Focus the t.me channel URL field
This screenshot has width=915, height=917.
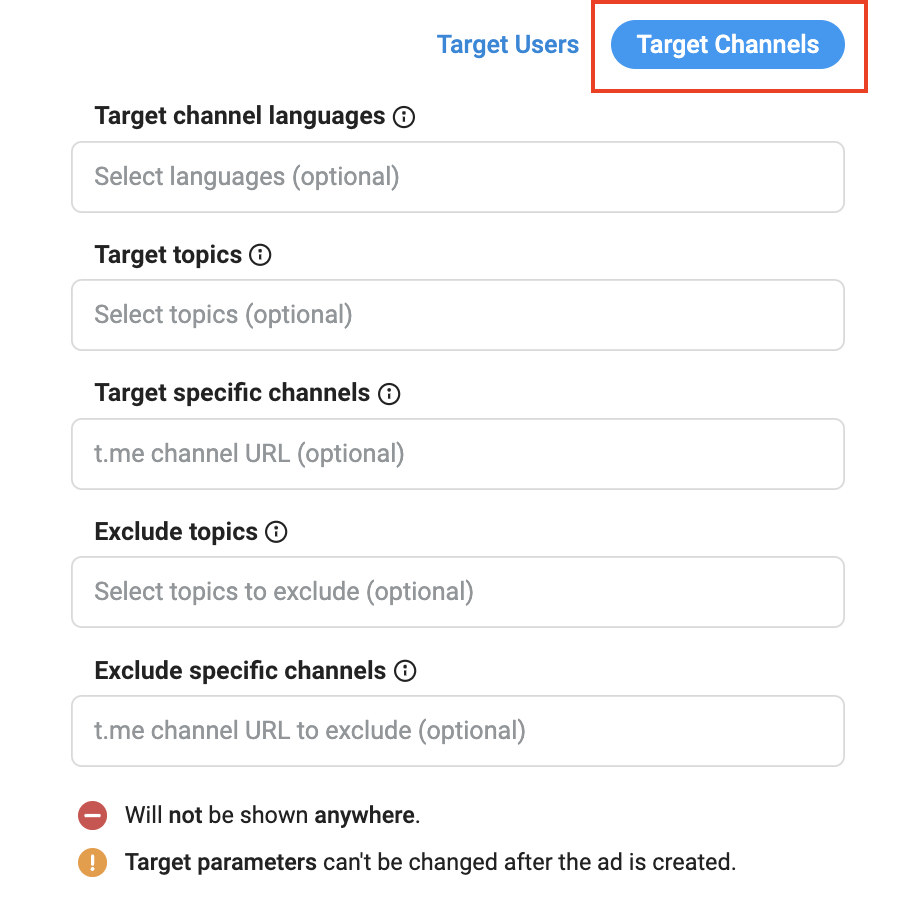[x=457, y=454]
